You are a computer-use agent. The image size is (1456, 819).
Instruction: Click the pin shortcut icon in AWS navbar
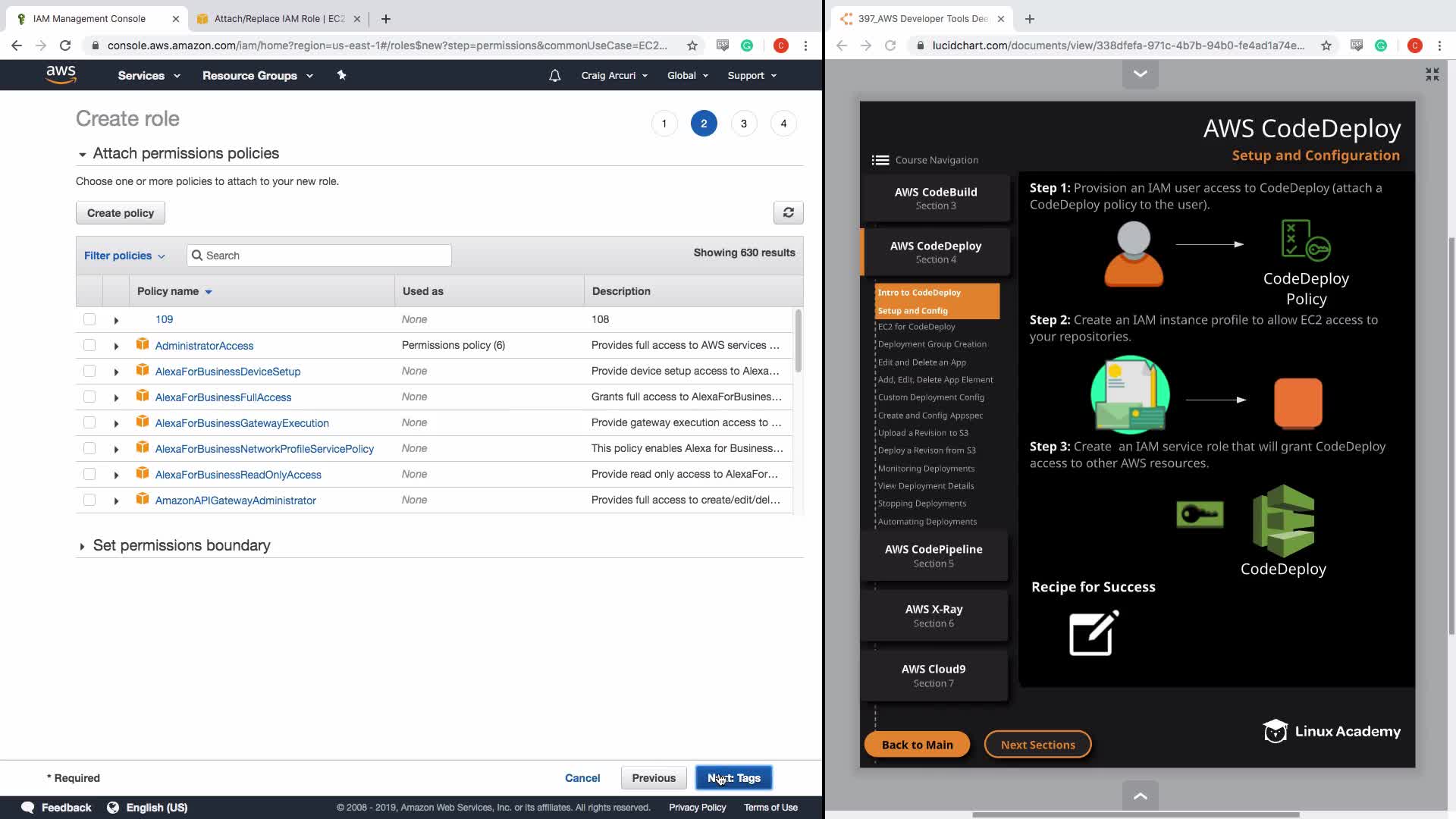pos(341,75)
